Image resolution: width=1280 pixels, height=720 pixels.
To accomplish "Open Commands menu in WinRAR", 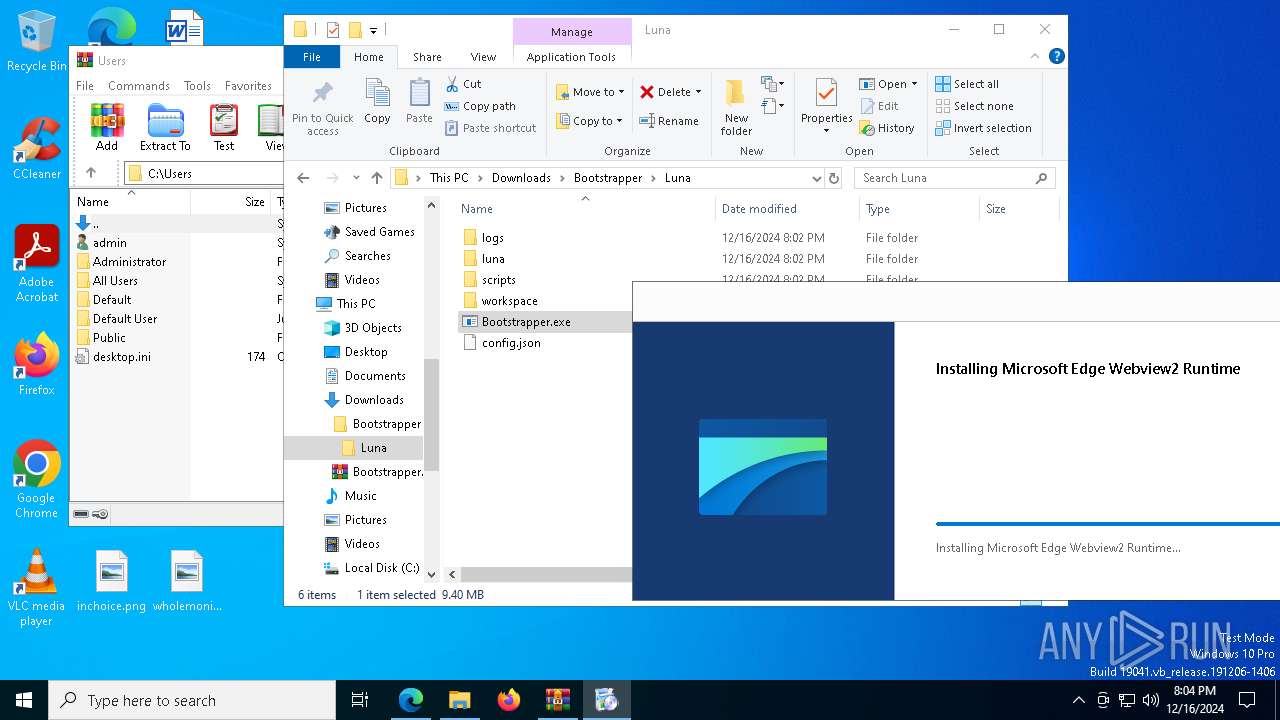I will pyautogui.click(x=139, y=86).
